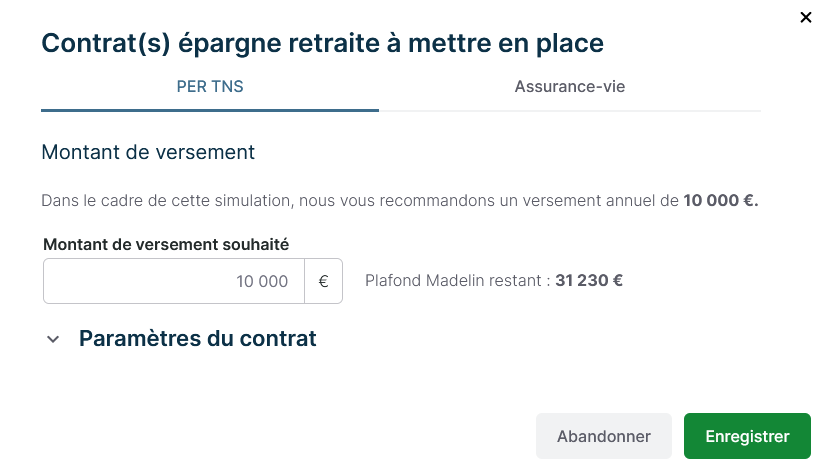The width and height of the screenshot is (826, 472).
Task: Click the bold recommended 10 000 € amount
Action: 720,200
